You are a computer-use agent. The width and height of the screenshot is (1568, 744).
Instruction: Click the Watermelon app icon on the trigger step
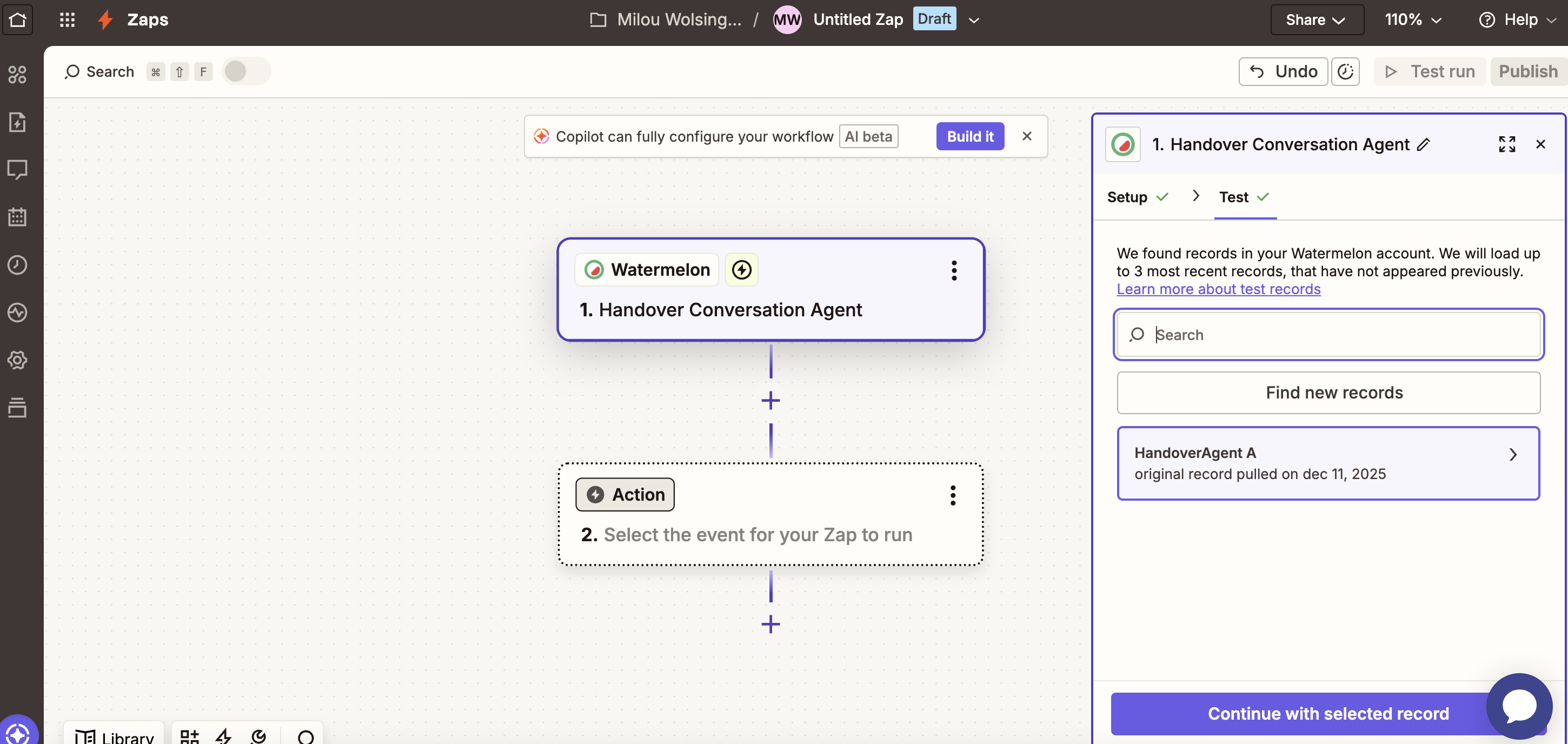tap(594, 269)
